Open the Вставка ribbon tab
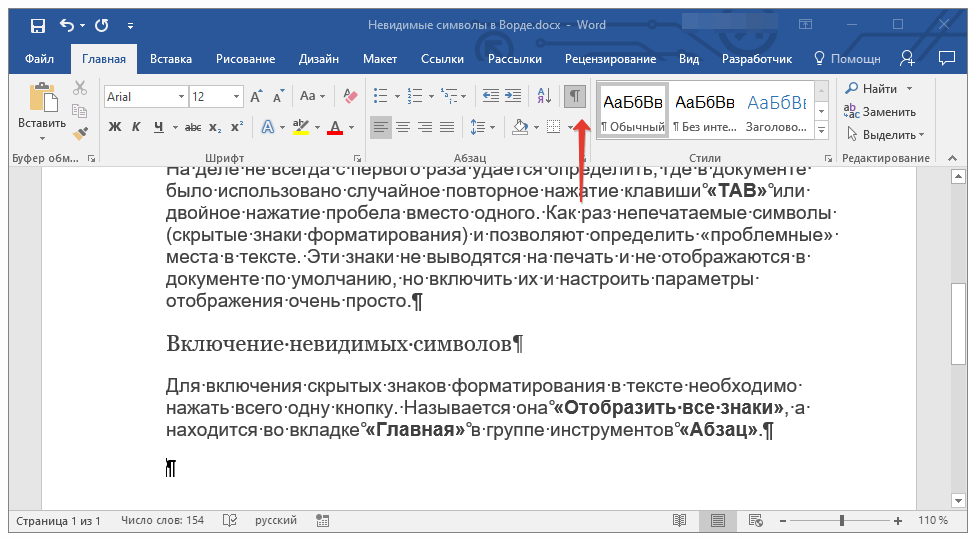The height and width of the screenshot is (541, 968). click(x=171, y=59)
